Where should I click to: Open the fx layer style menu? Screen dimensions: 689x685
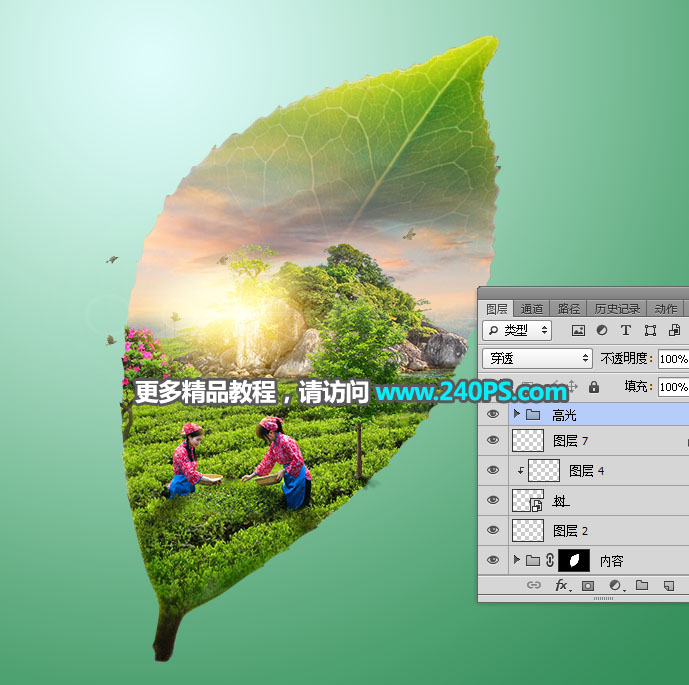(x=562, y=585)
